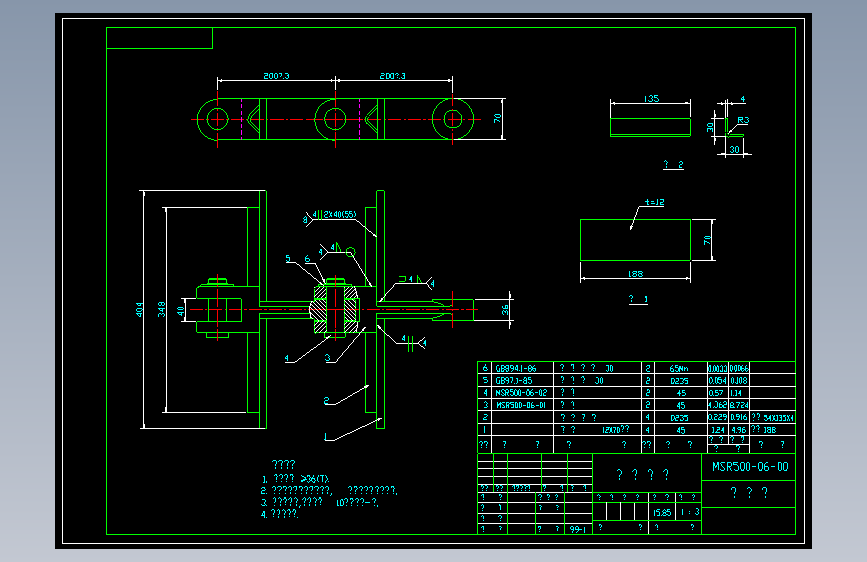Click the 2x40(55) weld annotation
This screenshot has height=562, width=867.
coord(340,214)
